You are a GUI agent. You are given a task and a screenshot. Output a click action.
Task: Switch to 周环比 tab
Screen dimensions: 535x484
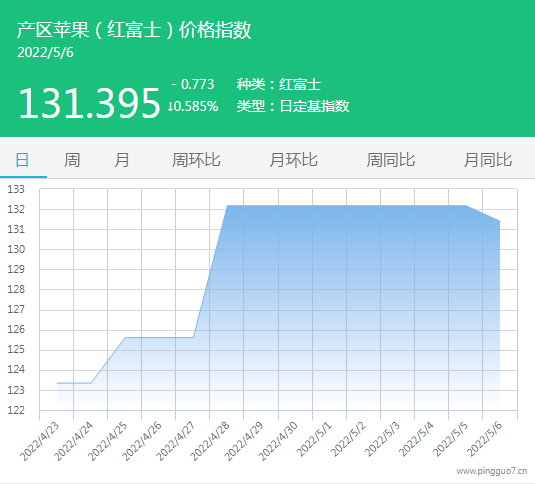pos(196,160)
